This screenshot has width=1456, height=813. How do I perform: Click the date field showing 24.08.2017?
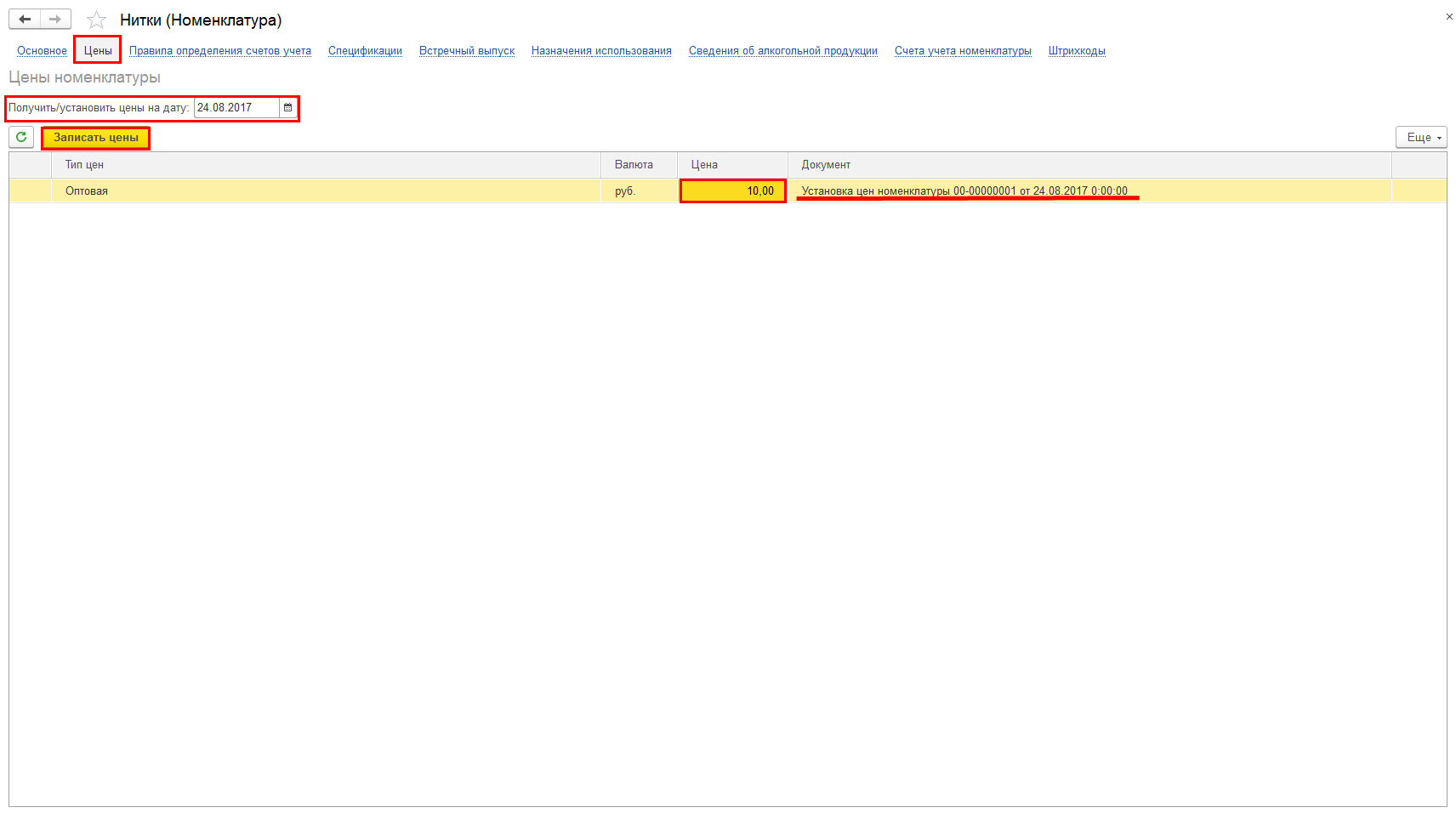point(236,108)
